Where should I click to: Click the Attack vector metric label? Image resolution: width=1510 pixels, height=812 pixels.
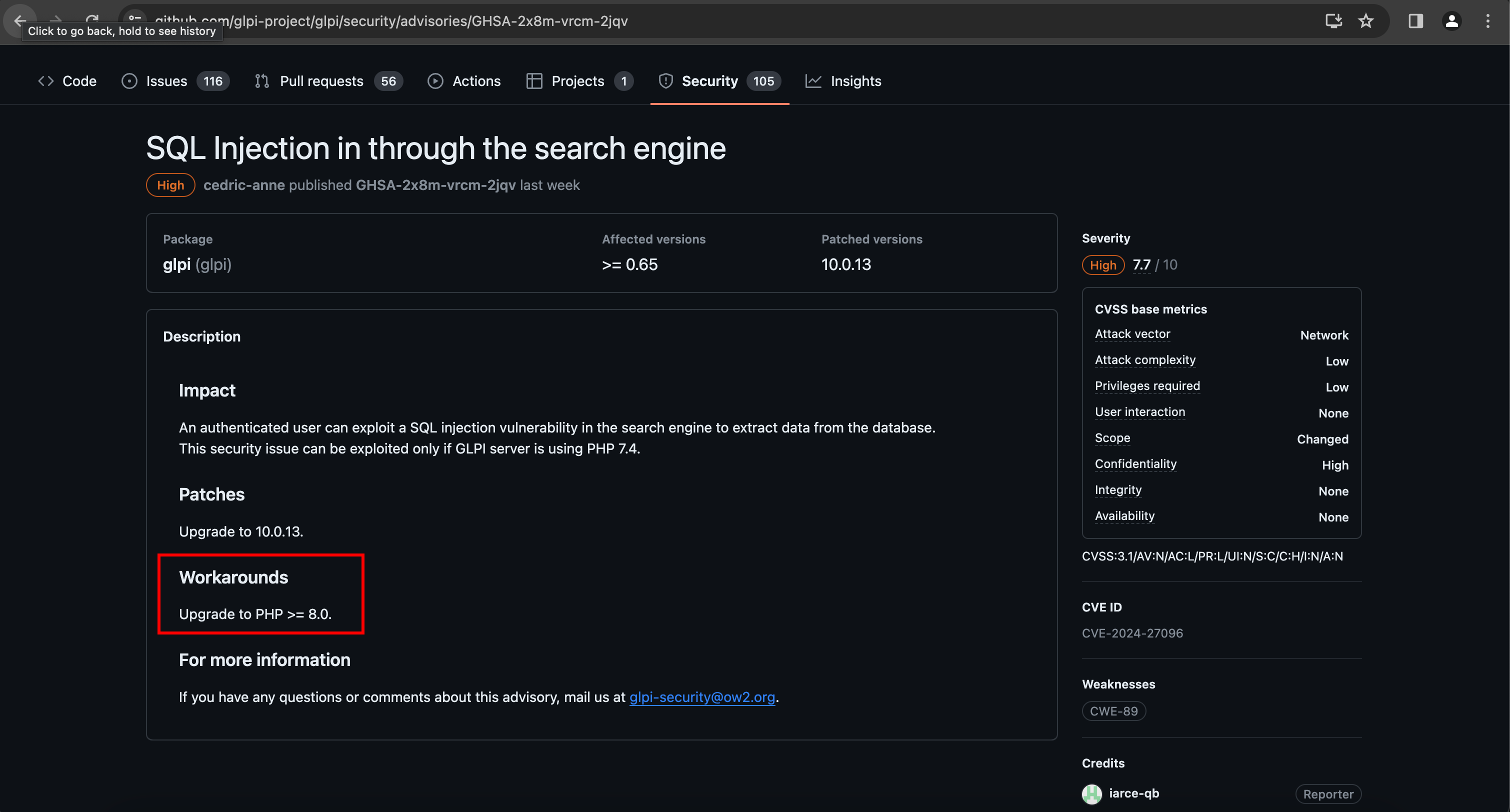click(1132, 334)
